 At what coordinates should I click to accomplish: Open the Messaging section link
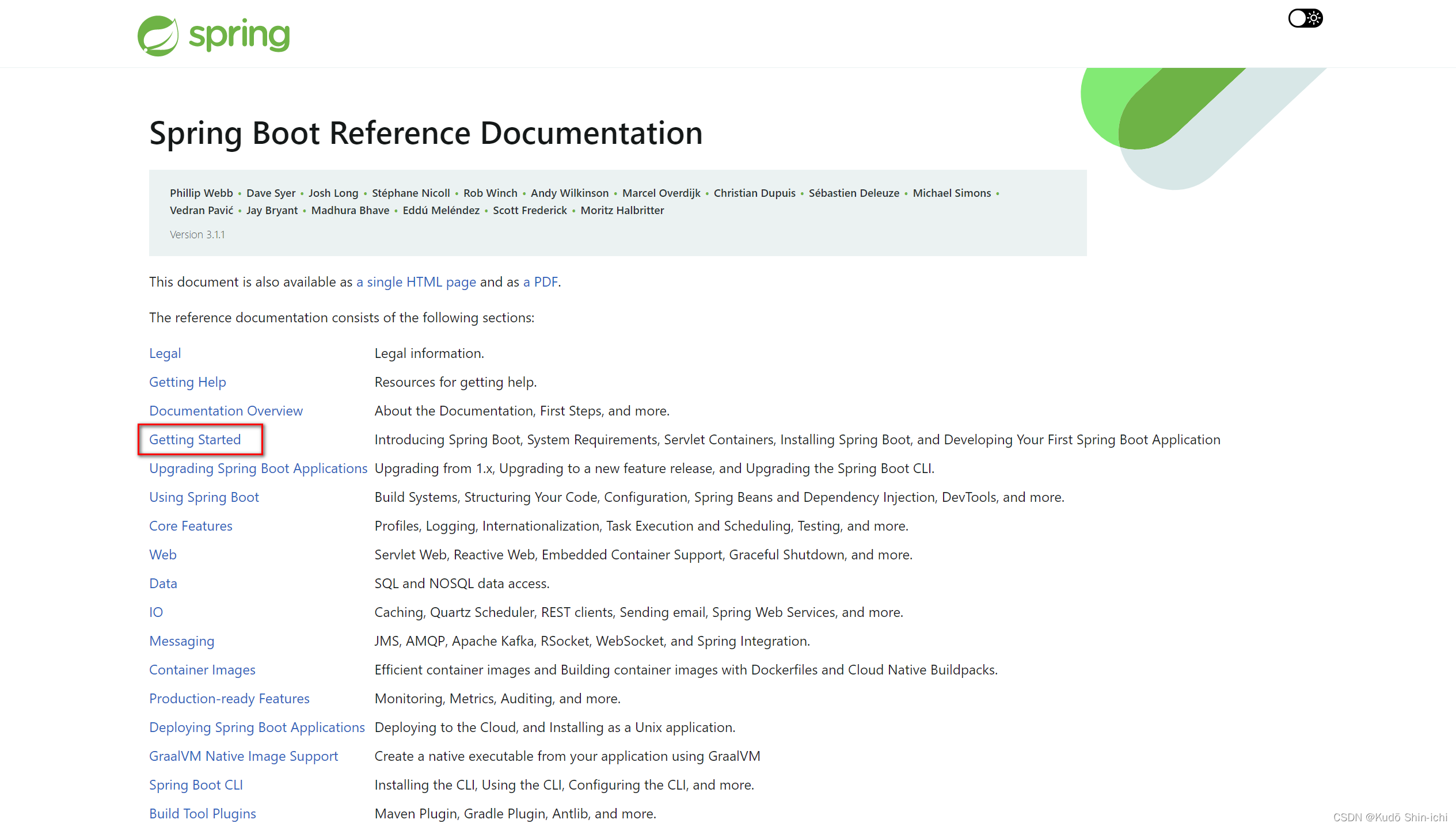[x=182, y=641]
